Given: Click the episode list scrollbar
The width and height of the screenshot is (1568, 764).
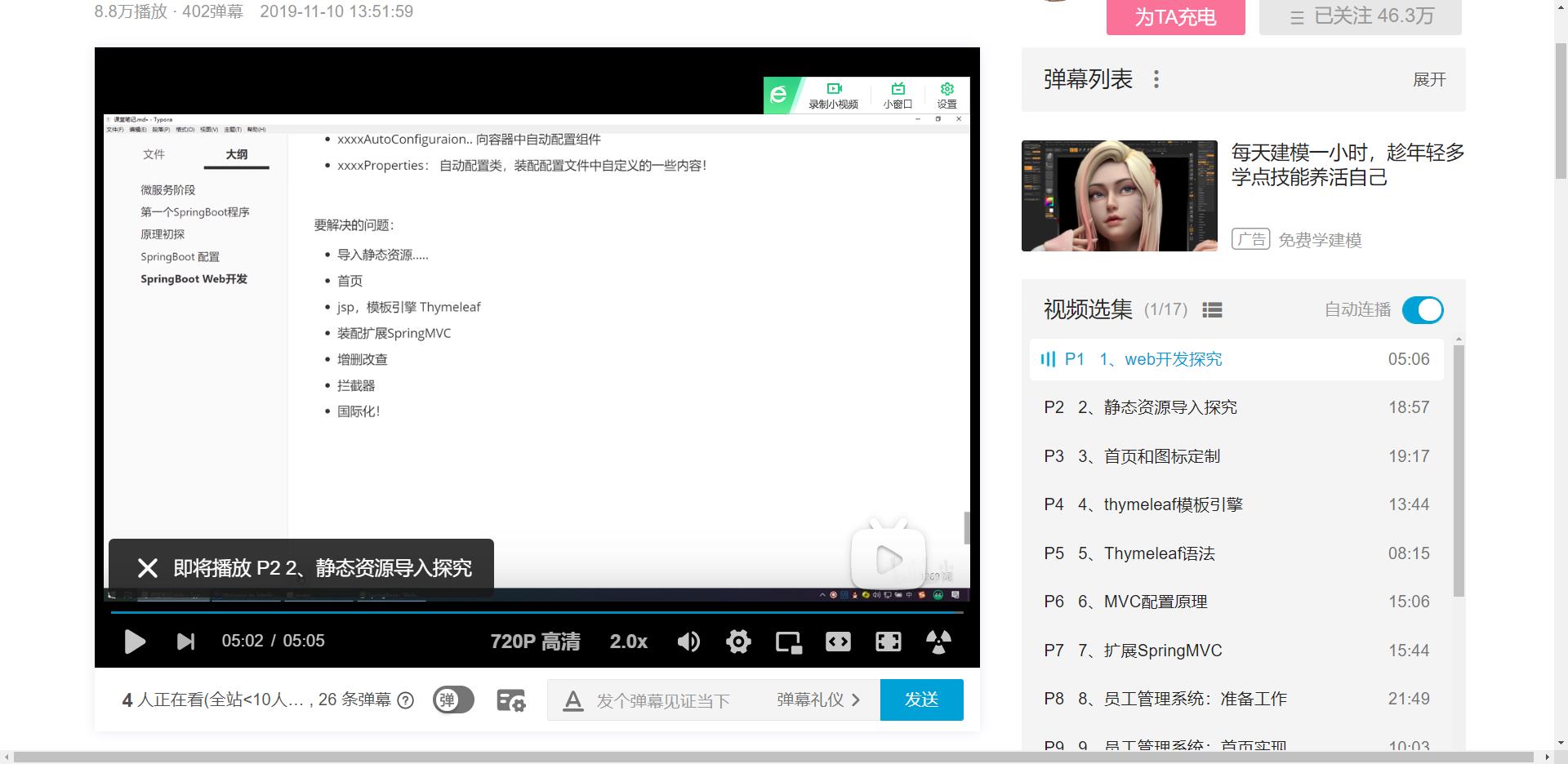Looking at the screenshot, I should 1459,470.
